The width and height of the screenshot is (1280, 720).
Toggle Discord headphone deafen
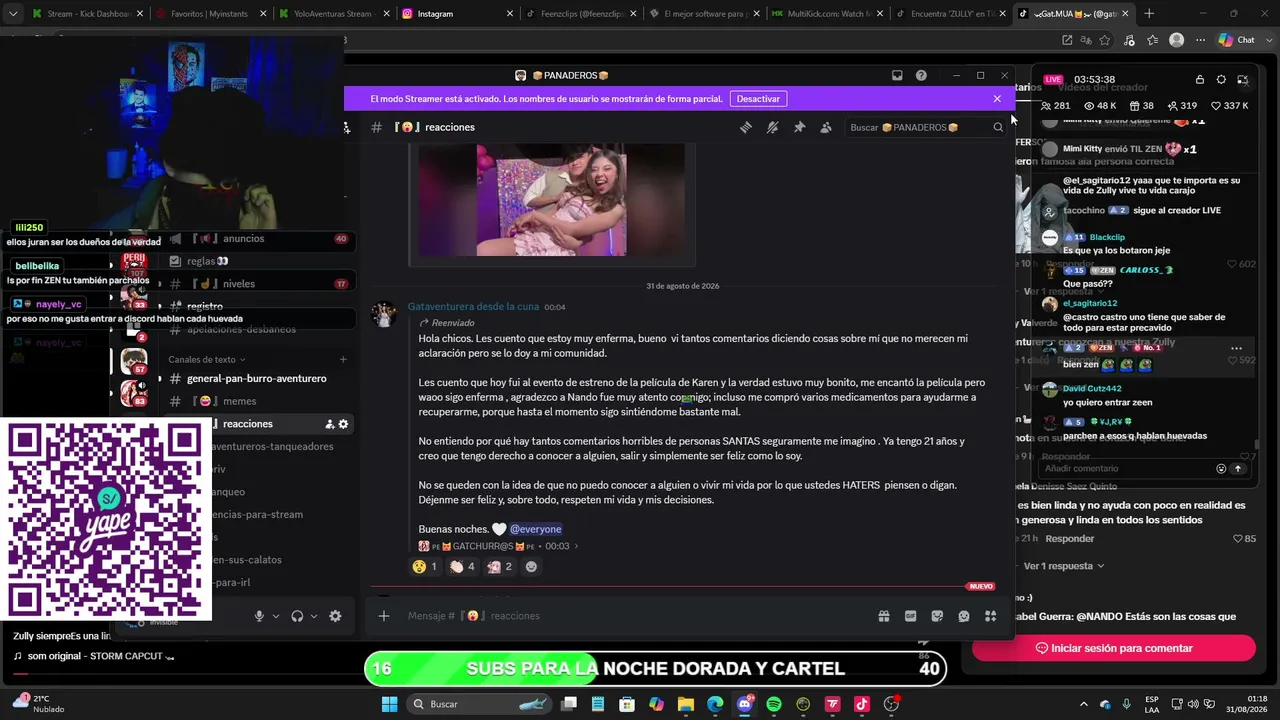click(x=297, y=616)
